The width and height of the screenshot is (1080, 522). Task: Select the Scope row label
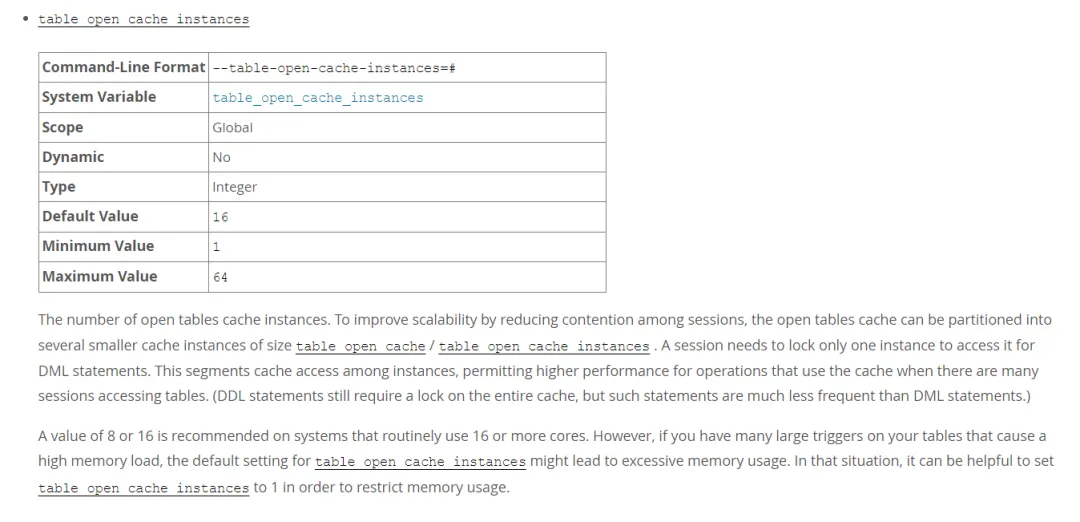[63, 127]
